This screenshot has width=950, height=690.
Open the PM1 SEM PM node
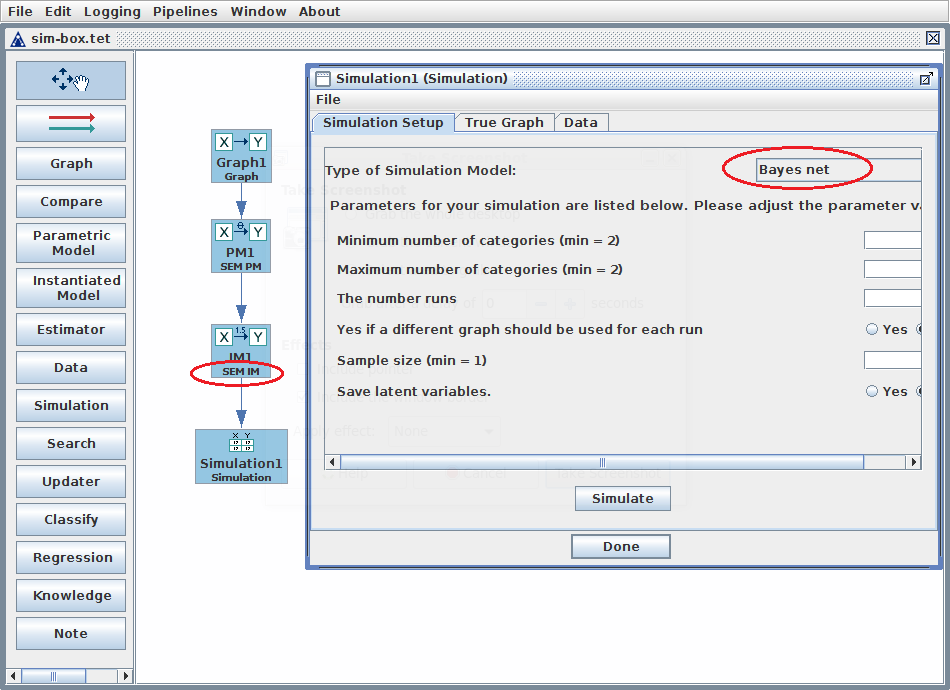[x=241, y=245]
